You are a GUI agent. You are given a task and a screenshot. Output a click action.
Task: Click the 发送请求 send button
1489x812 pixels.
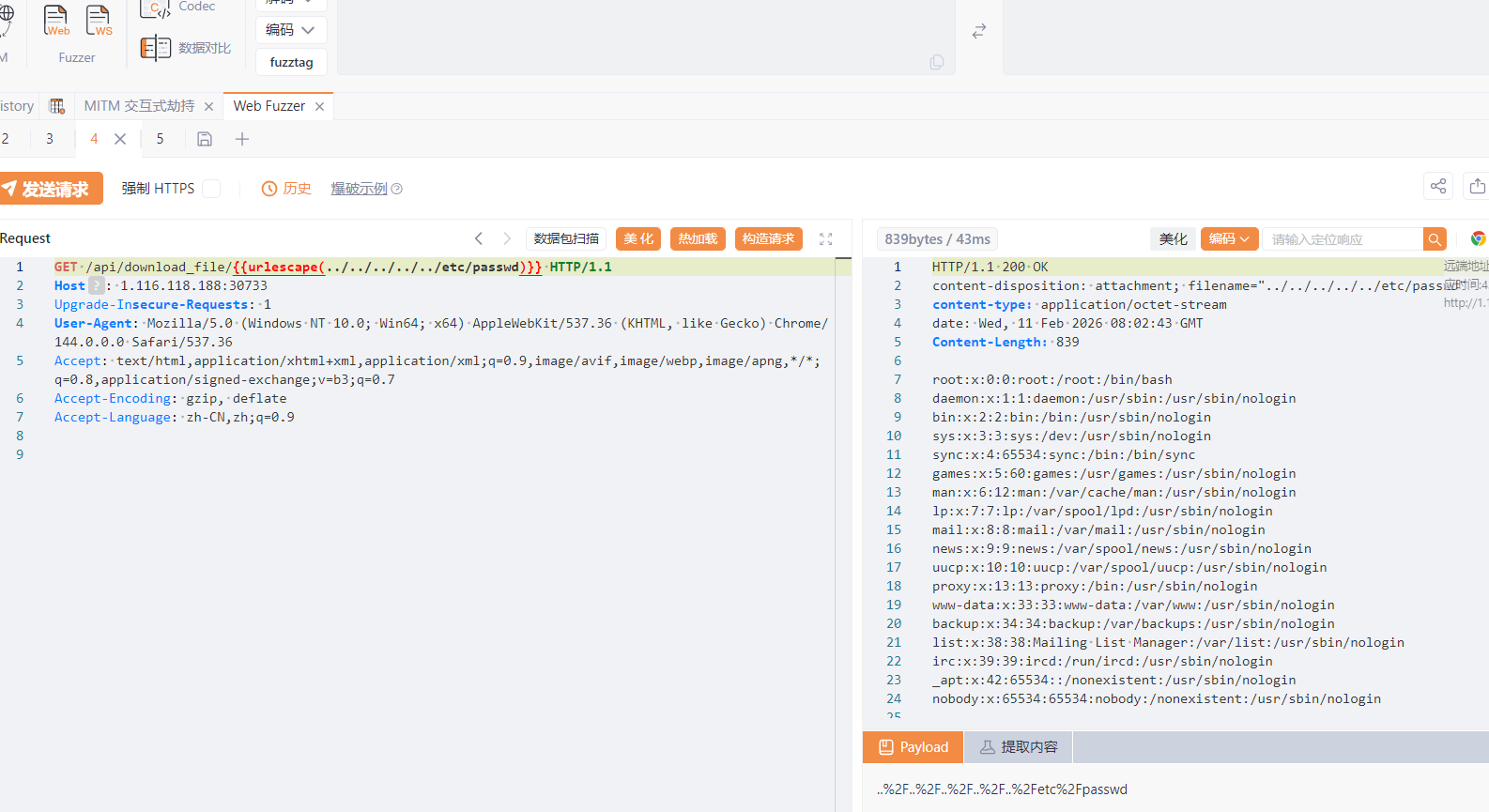pyautogui.click(x=52, y=189)
